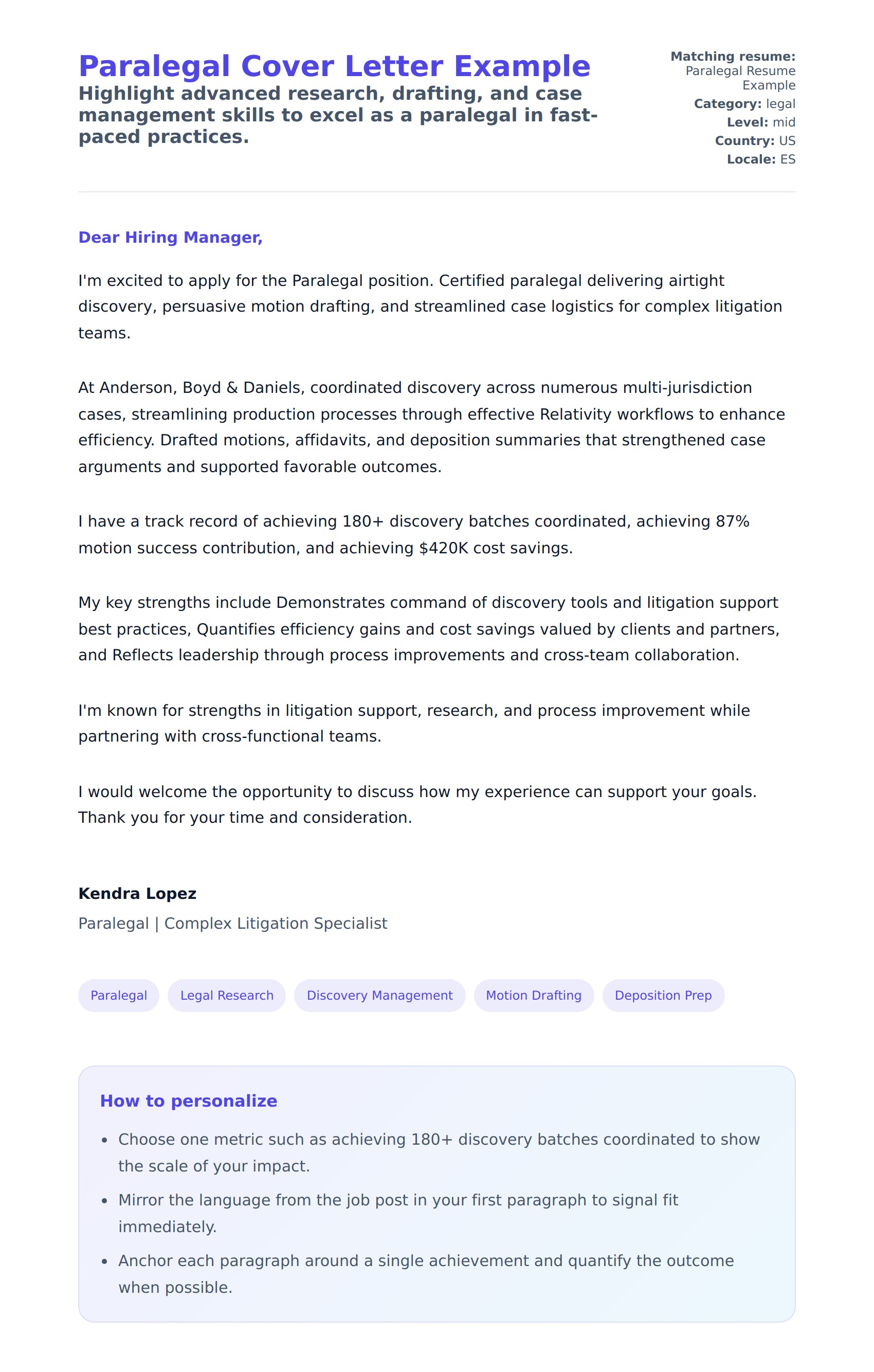
Task: Click the Kendra Lopez signature name
Action: [x=137, y=893]
